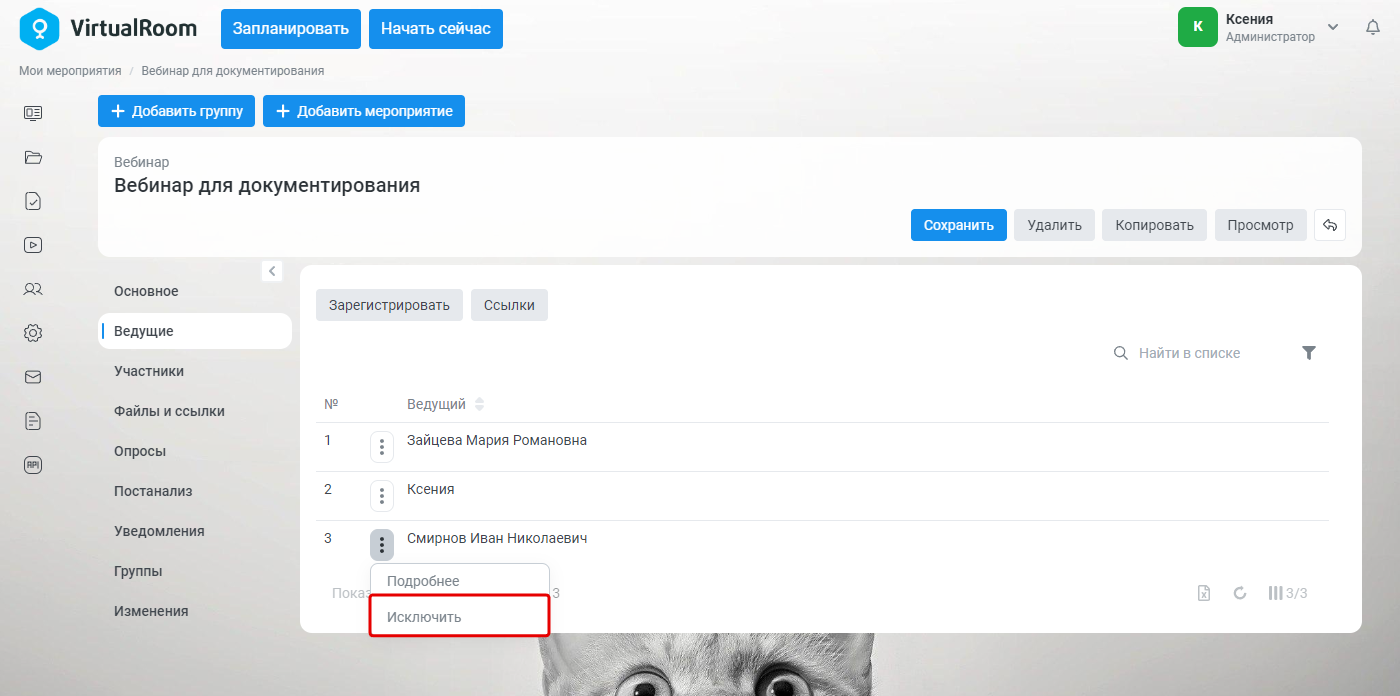Click the Добавить группу button
Image resolution: width=1400 pixels, height=696 pixels.
pyautogui.click(x=177, y=111)
